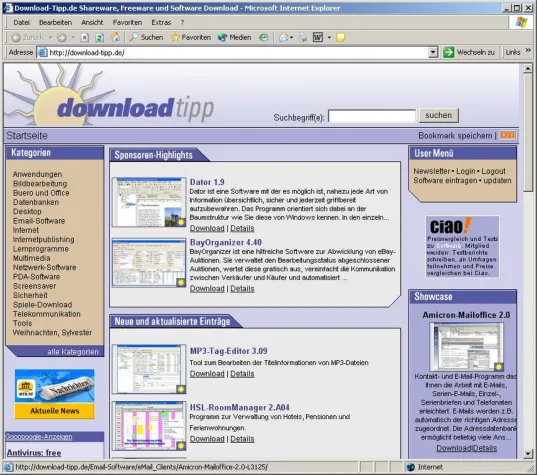Open Details link for HSL-RoomManager 2.A04
537x475 pixels.
242,439
